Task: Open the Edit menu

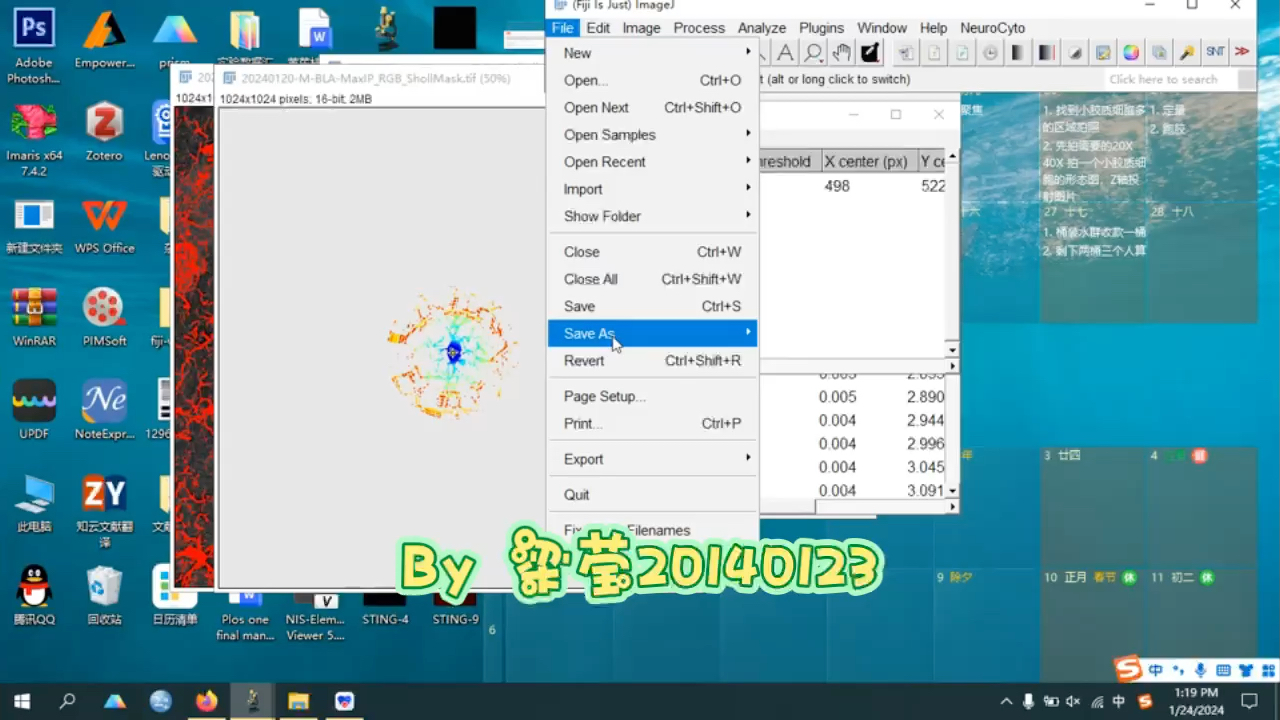Action: click(598, 28)
